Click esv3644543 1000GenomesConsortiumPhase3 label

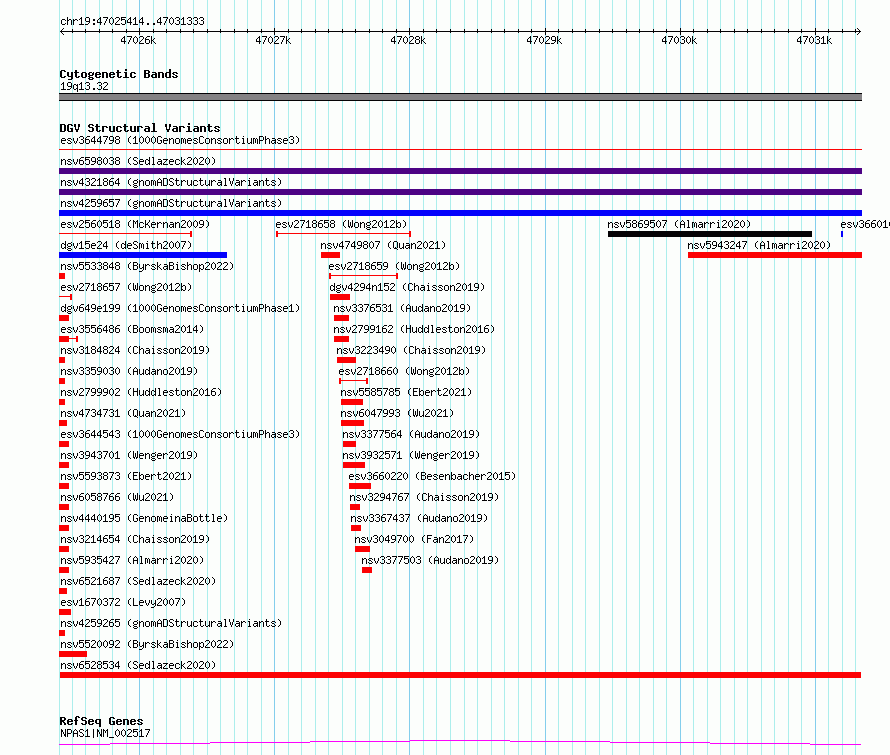point(180,434)
